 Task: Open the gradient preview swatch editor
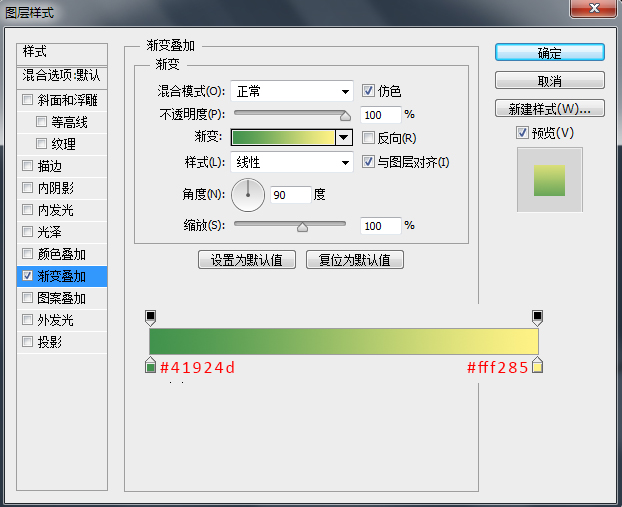click(x=283, y=138)
